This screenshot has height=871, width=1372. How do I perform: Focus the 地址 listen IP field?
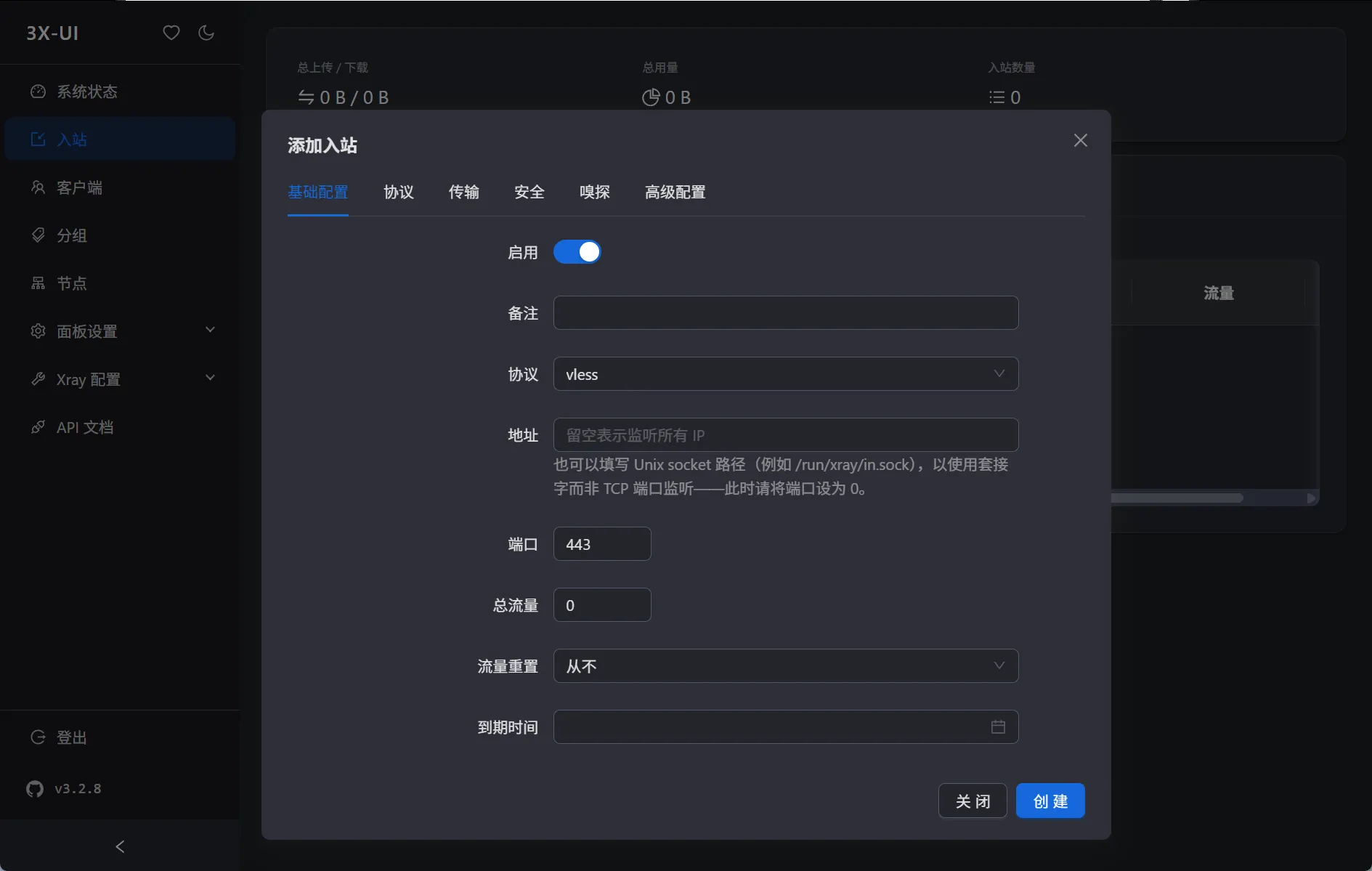pyautogui.click(x=786, y=435)
